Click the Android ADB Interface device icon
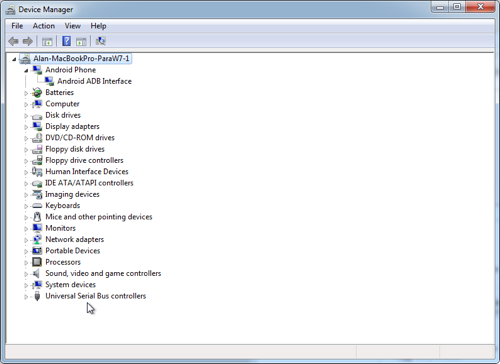500x364 pixels. tap(49, 81)
